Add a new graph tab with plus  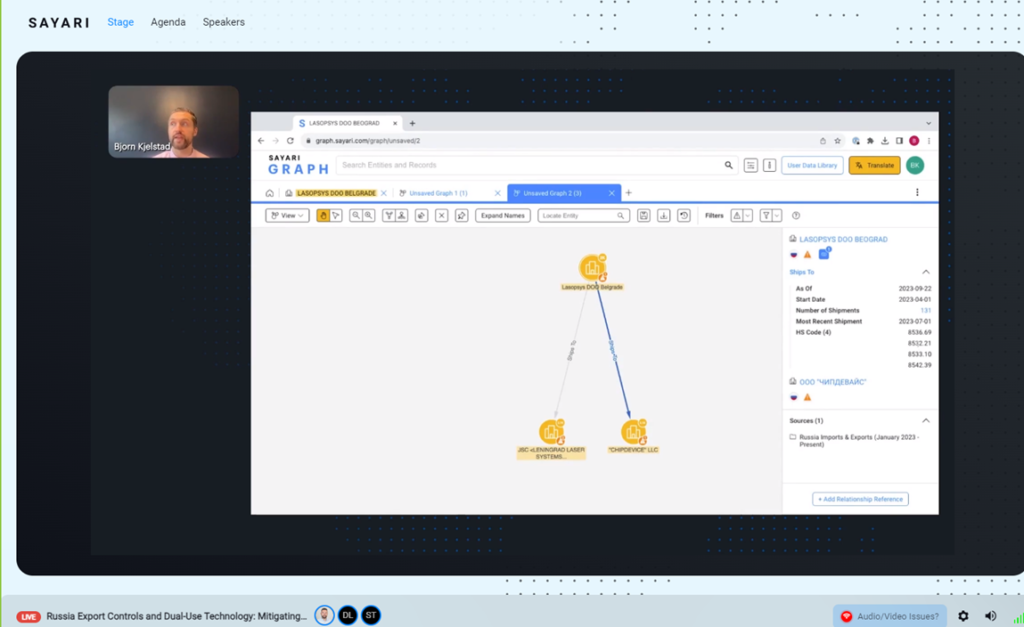click(x=629, y=193)
